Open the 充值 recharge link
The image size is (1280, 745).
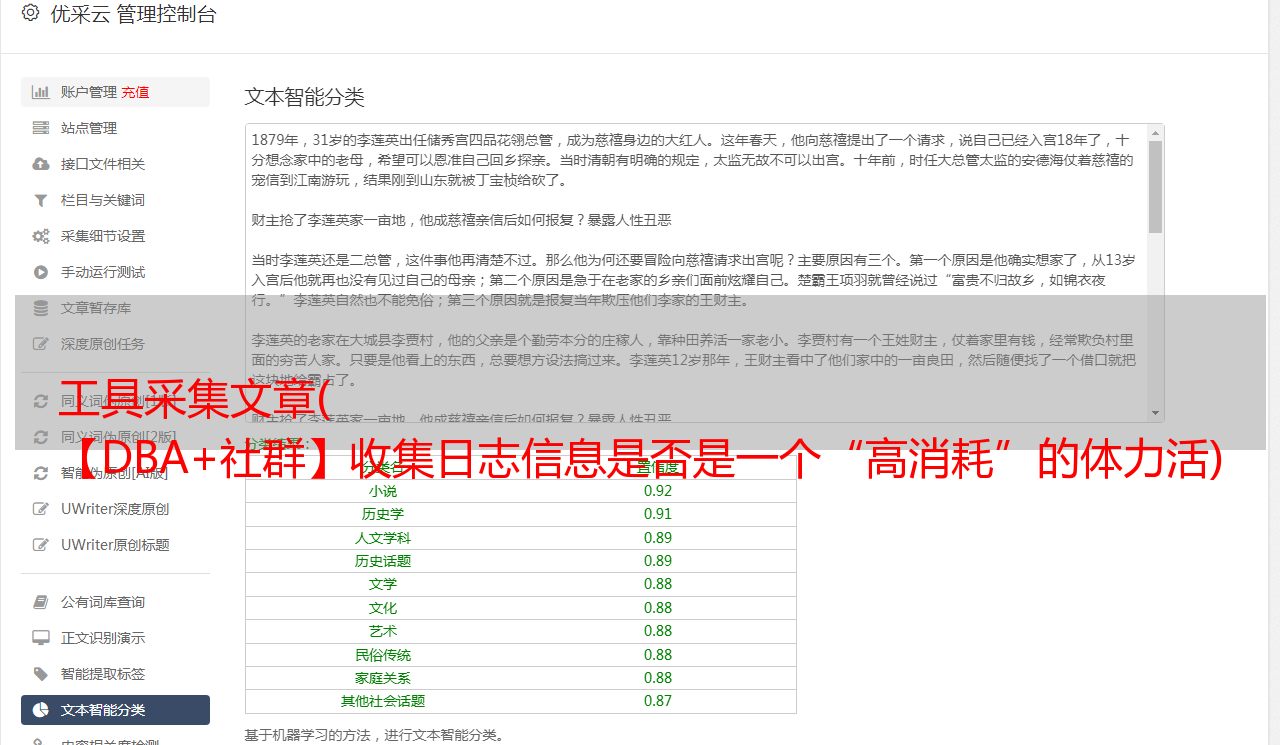pos(136,92)
